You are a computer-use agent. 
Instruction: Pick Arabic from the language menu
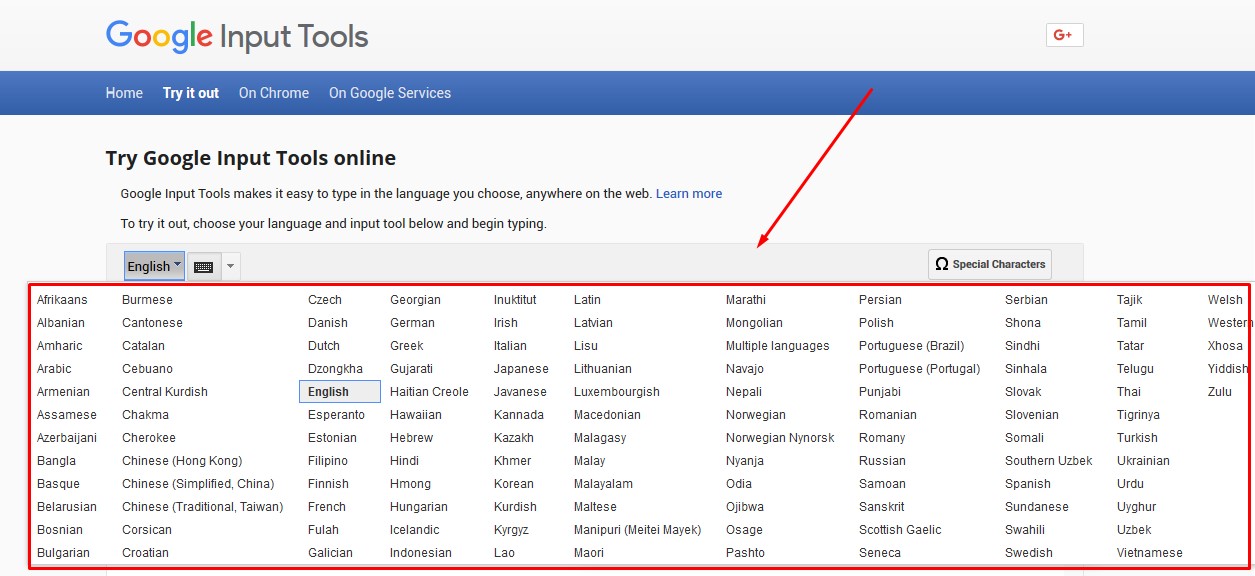[x=54, y=369]
